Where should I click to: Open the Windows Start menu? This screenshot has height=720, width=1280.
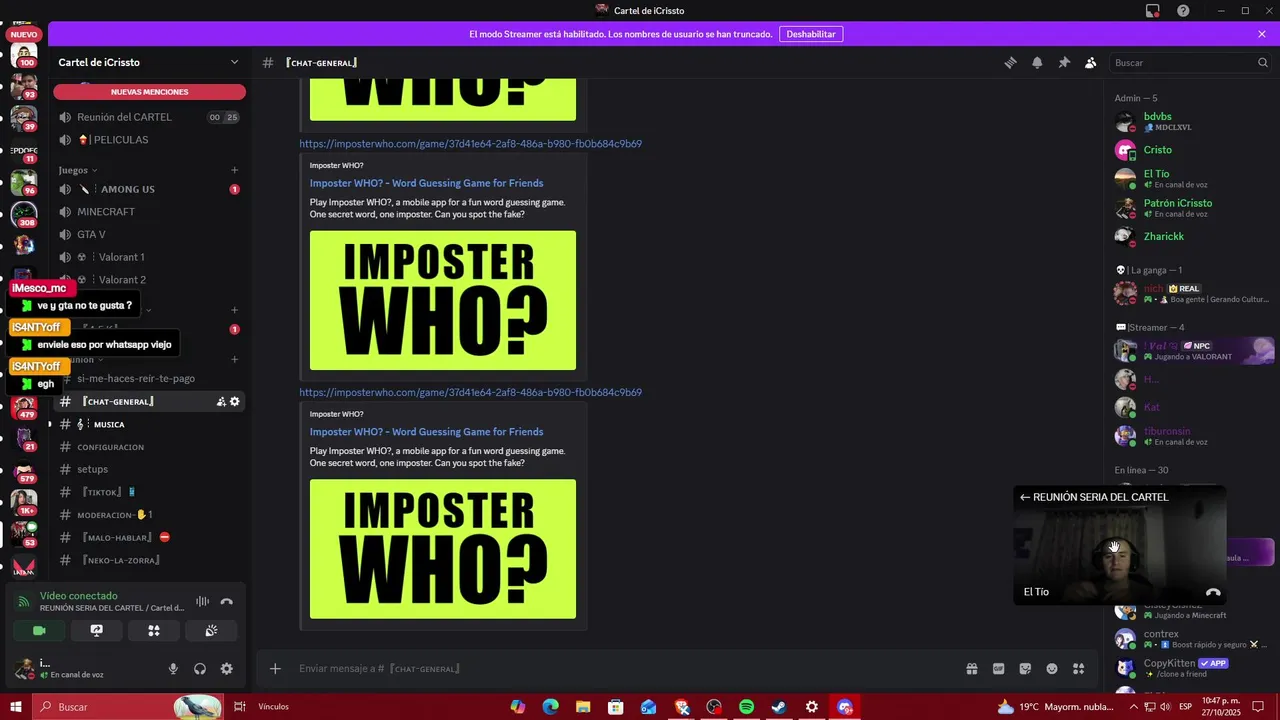[x=16, y=707]
